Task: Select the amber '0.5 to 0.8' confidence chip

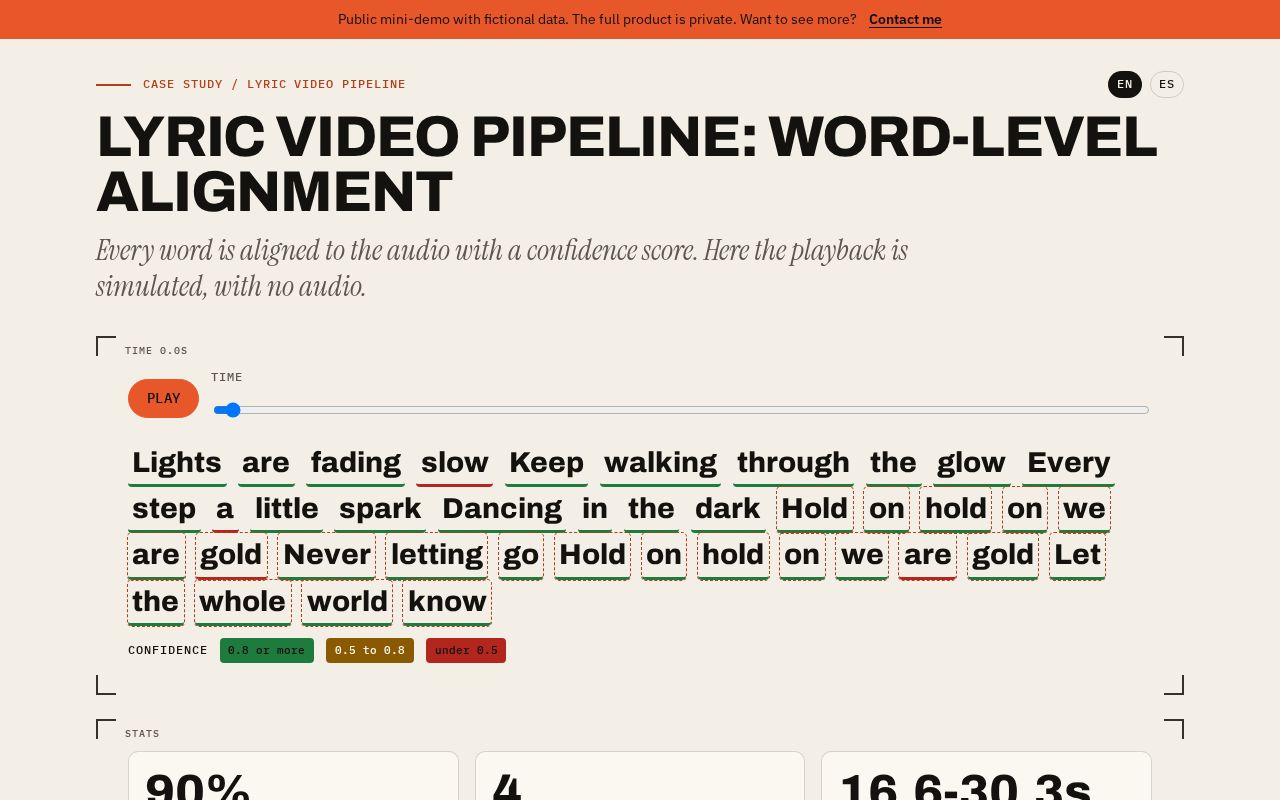Action: 370,650
